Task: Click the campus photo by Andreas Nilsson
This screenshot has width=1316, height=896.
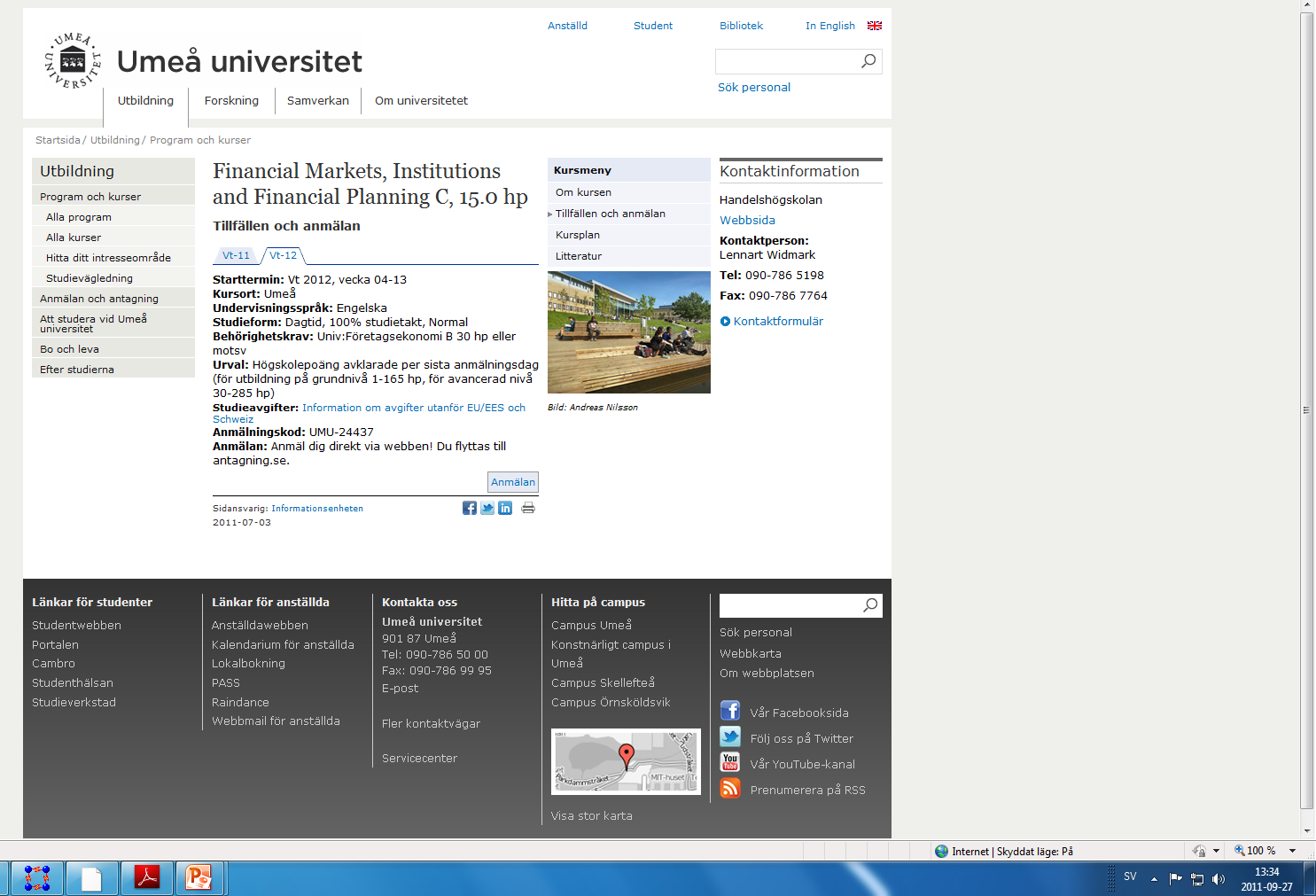Action: (x=629, y=332)
